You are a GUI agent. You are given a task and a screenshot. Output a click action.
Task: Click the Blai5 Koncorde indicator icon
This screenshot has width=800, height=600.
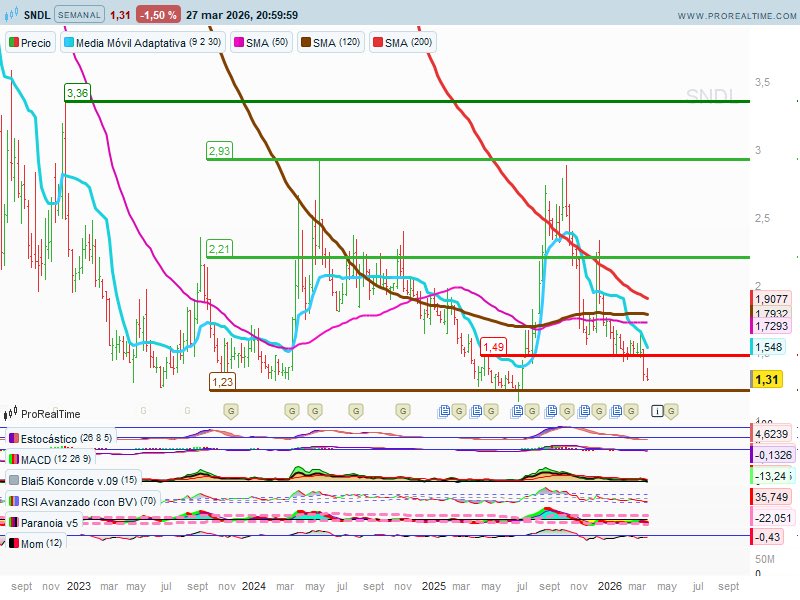14,480
